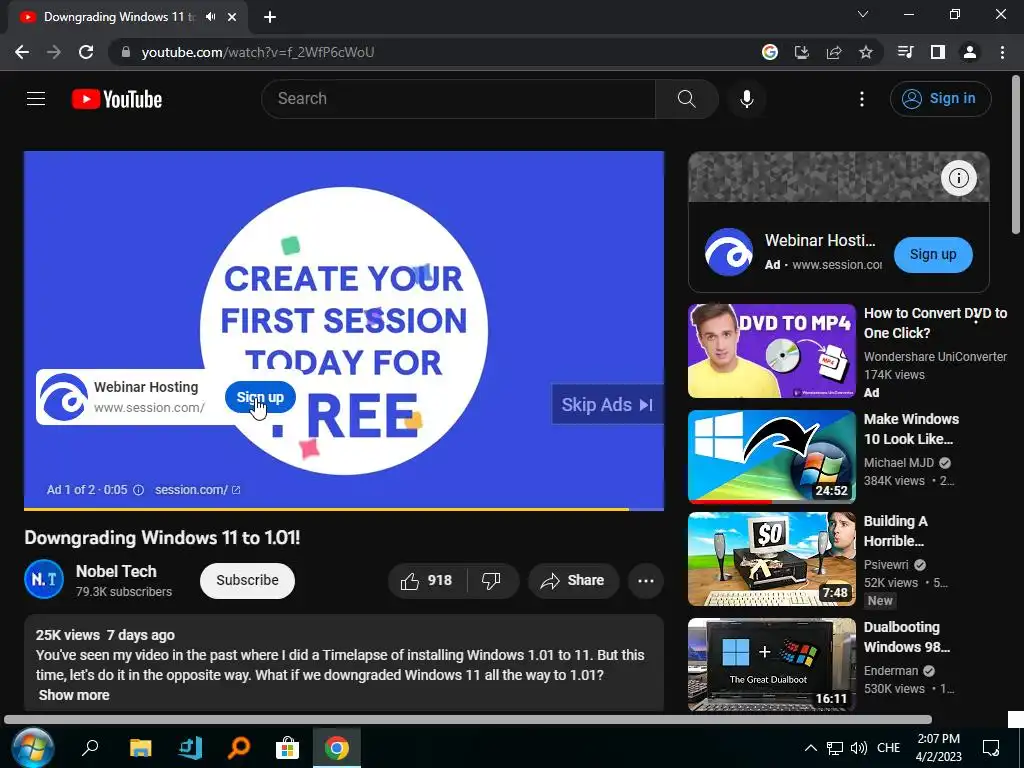Image resolution: width=1024 pixels, height=768 pixels.
Task: Open File Explorer from taskbar
Action: point(140,748)
